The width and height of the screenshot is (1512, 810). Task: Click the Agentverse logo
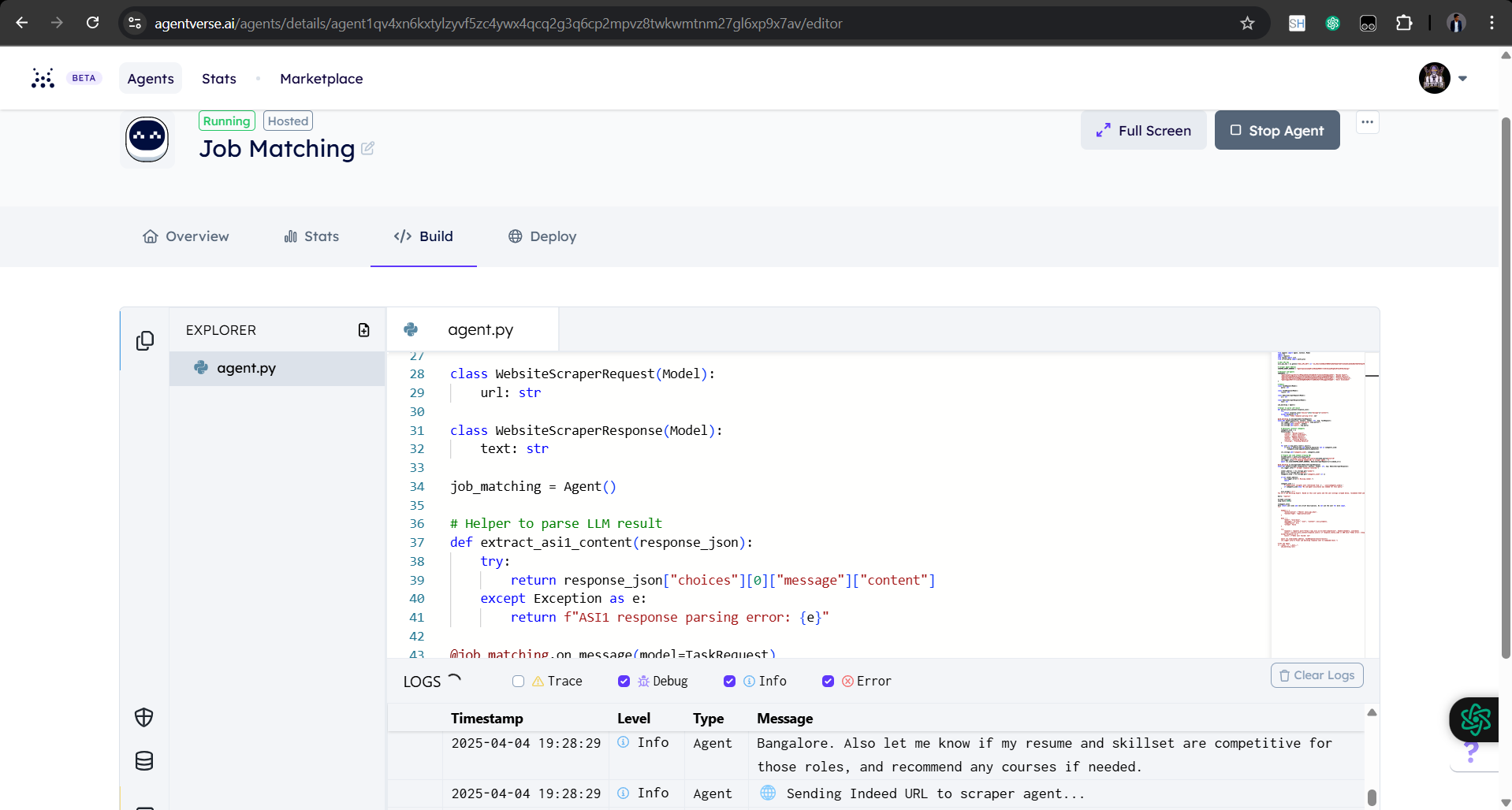tap(43, 78)
